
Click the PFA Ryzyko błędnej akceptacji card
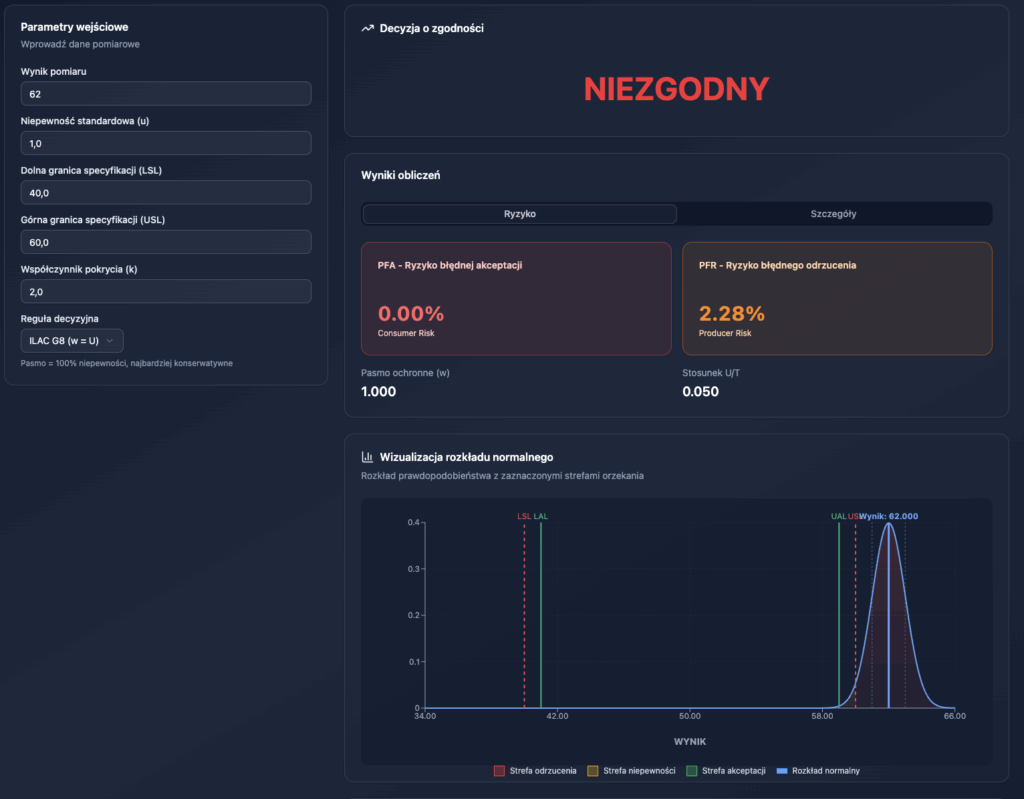point(517,298)
